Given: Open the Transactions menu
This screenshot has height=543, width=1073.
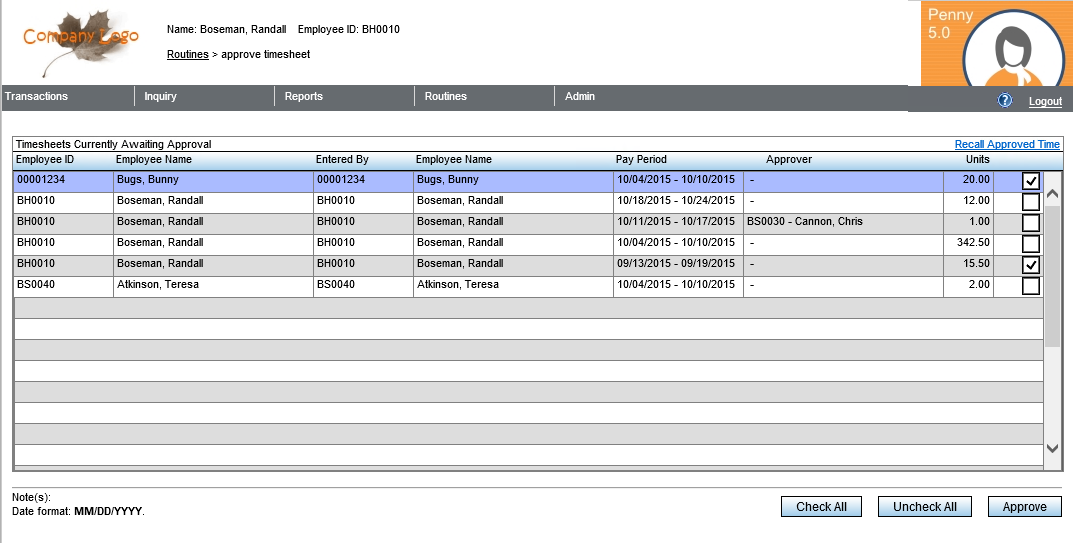Looking at the screenshot, I should (x=37, y=97).
